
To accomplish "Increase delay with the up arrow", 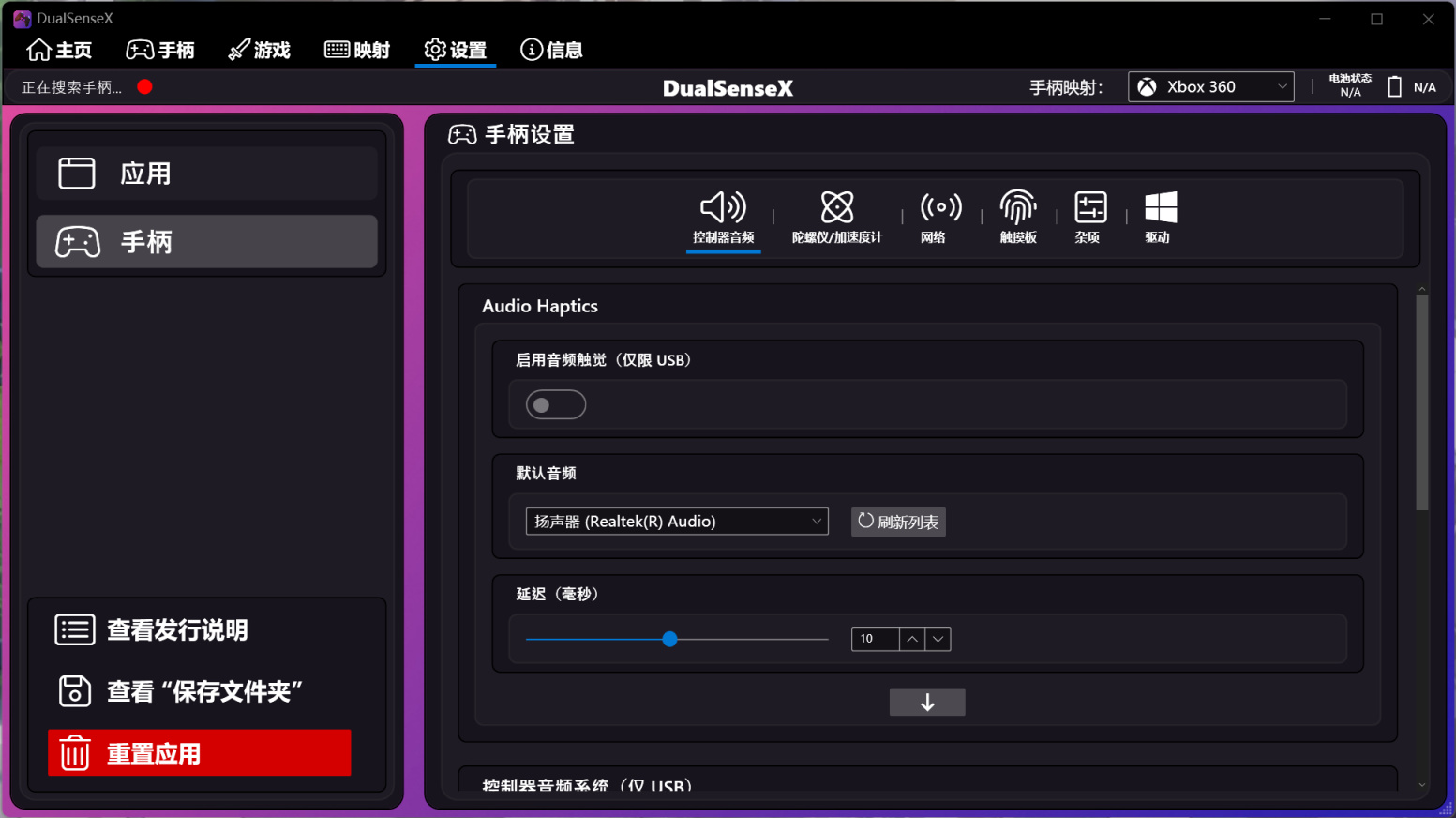I will [912, 639].
